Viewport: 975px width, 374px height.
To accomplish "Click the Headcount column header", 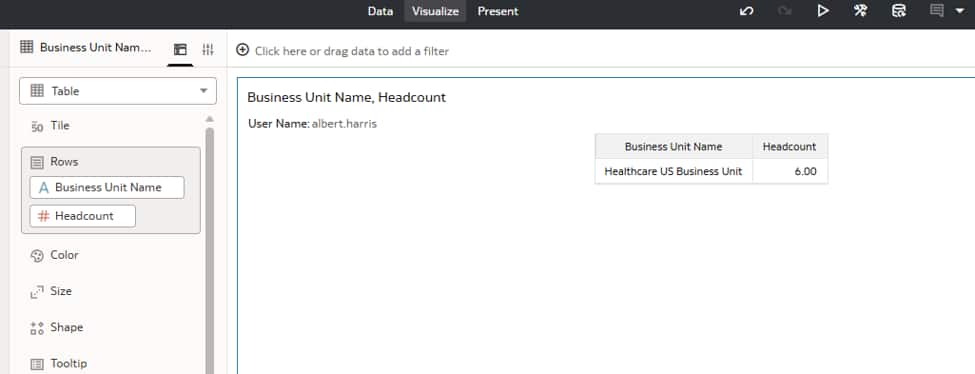I will (x=790, y=147).
